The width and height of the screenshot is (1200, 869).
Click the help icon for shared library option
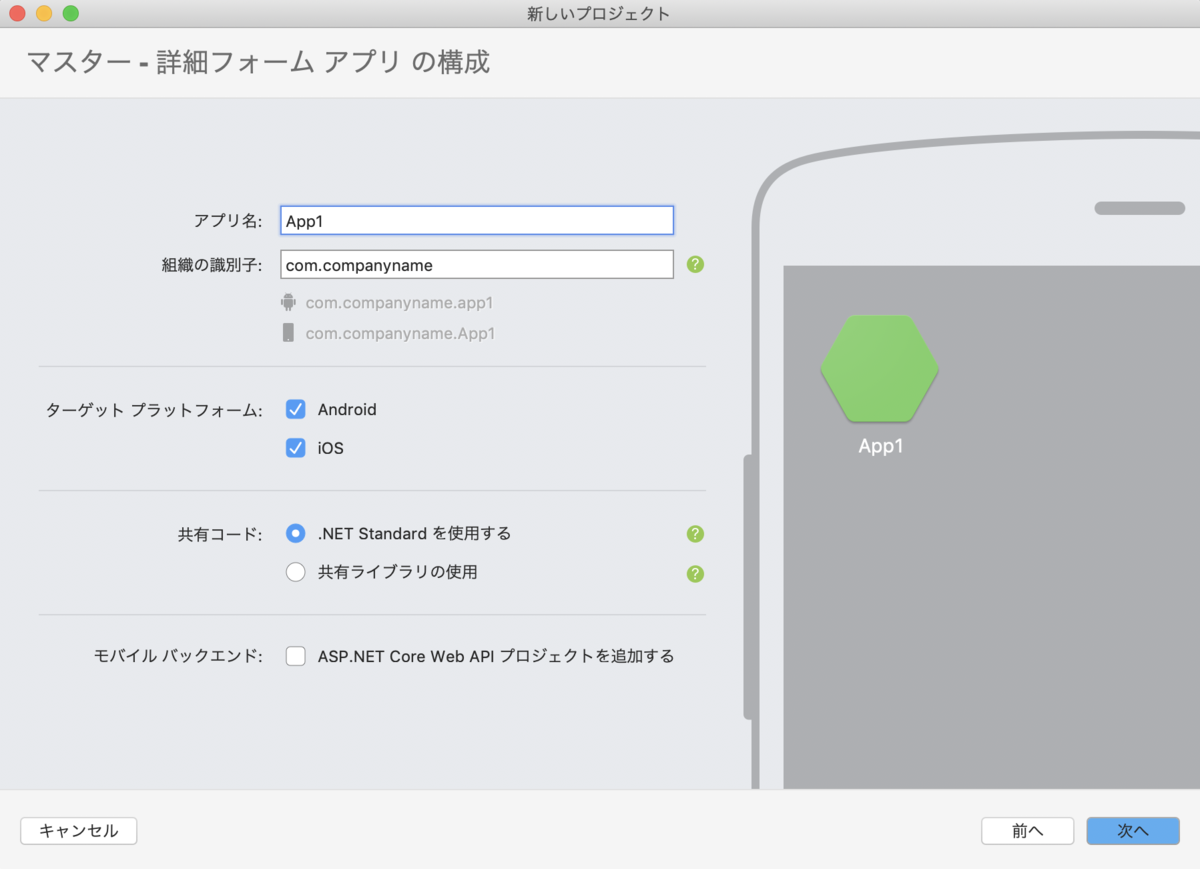(x=696, y=574)
